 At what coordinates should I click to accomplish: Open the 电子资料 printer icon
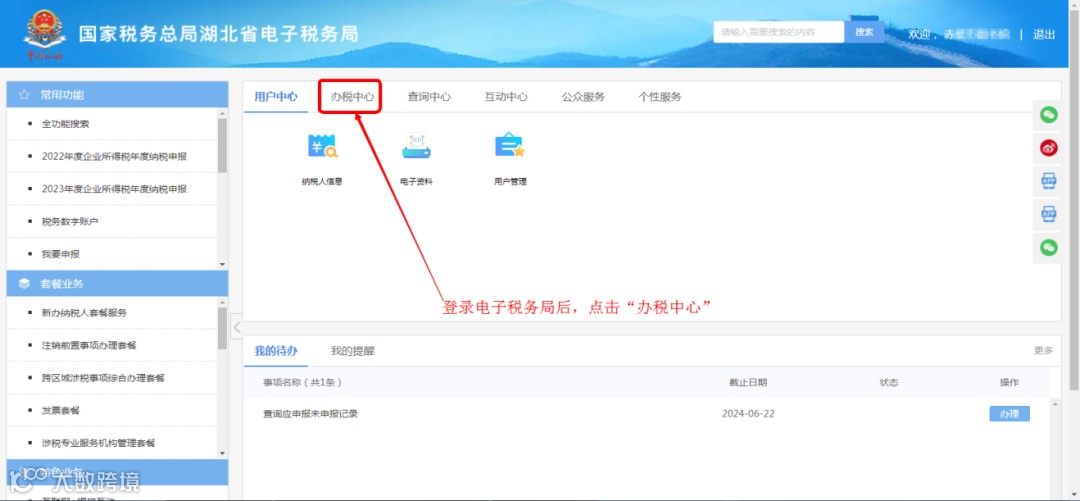point(416,146)
